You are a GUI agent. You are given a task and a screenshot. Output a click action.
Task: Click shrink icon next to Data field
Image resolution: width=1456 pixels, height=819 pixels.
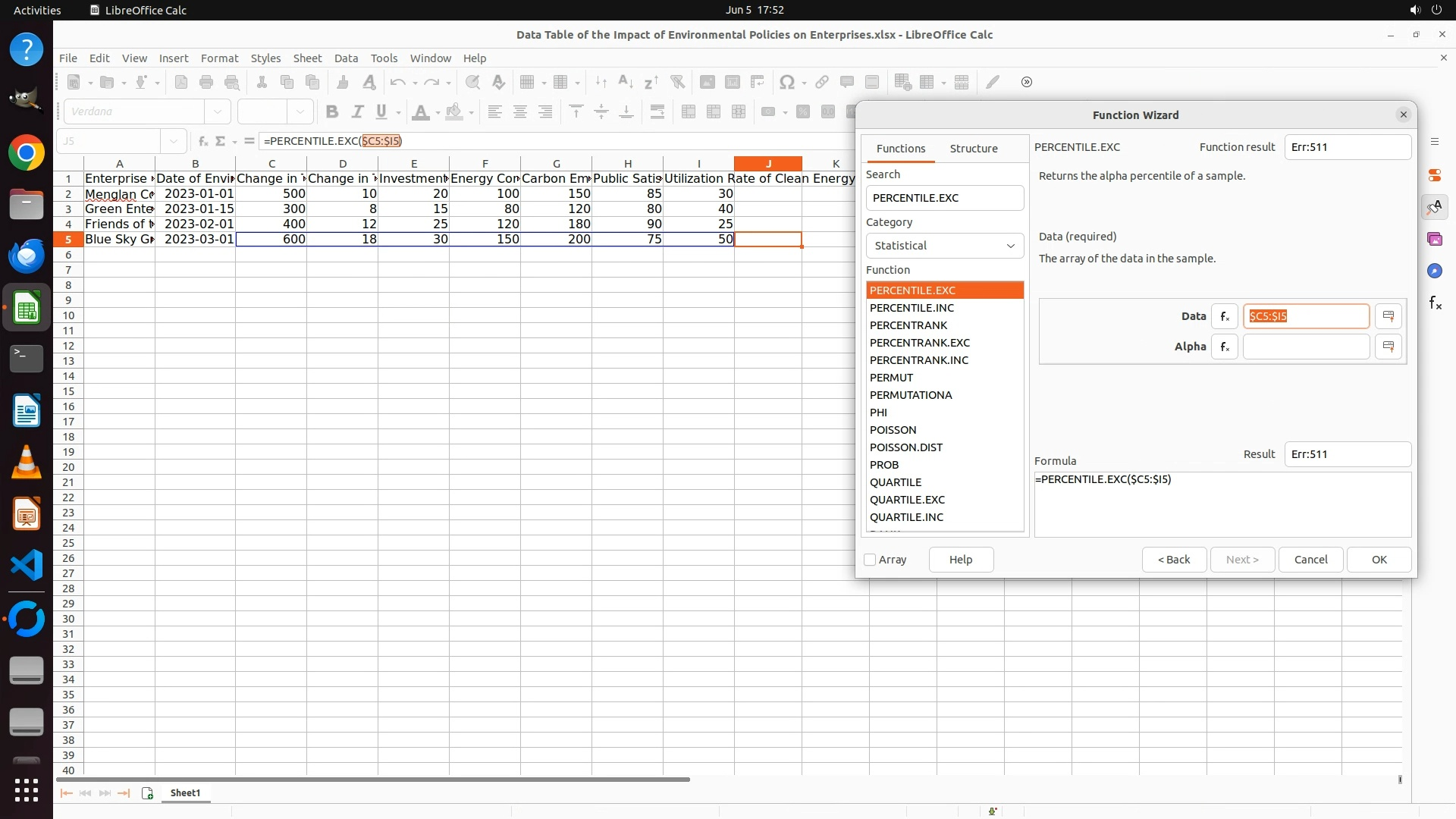tap(1388, 316)
